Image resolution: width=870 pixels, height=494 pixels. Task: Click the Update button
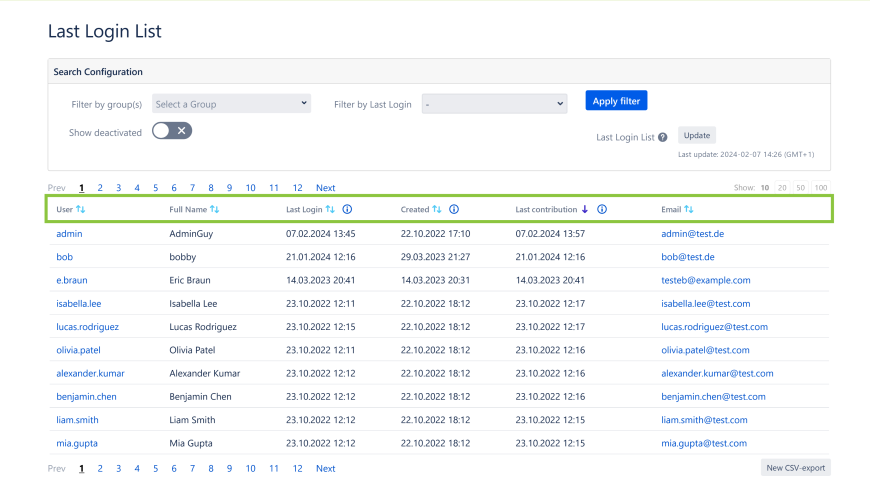tap(697, 136)
